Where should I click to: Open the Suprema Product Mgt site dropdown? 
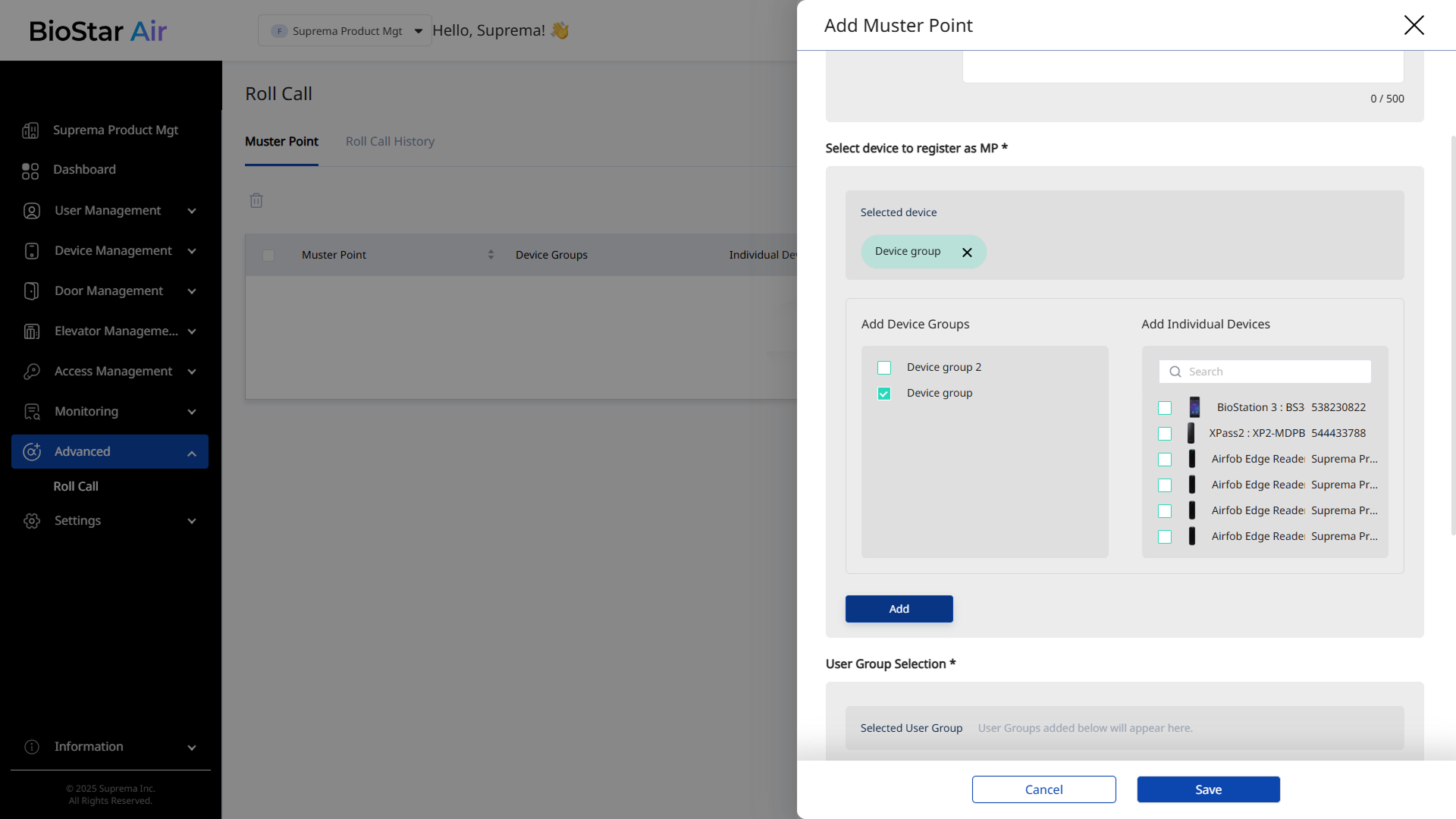coord(345,31)
